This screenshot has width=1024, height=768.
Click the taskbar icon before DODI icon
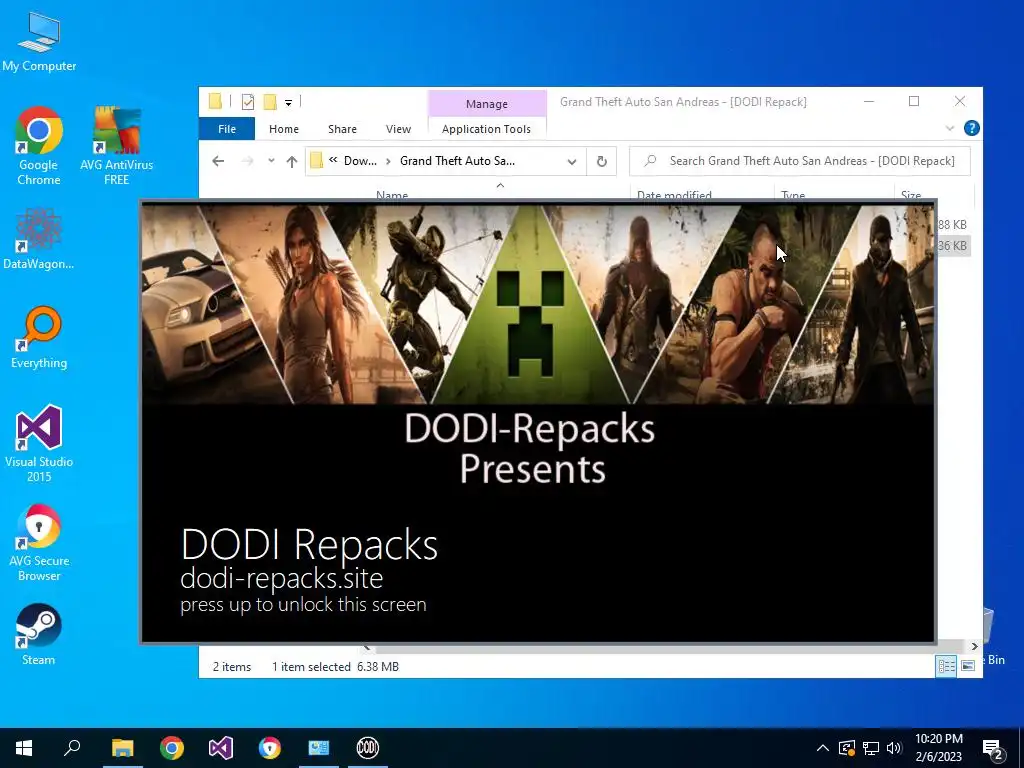click(x=319, y=748)
